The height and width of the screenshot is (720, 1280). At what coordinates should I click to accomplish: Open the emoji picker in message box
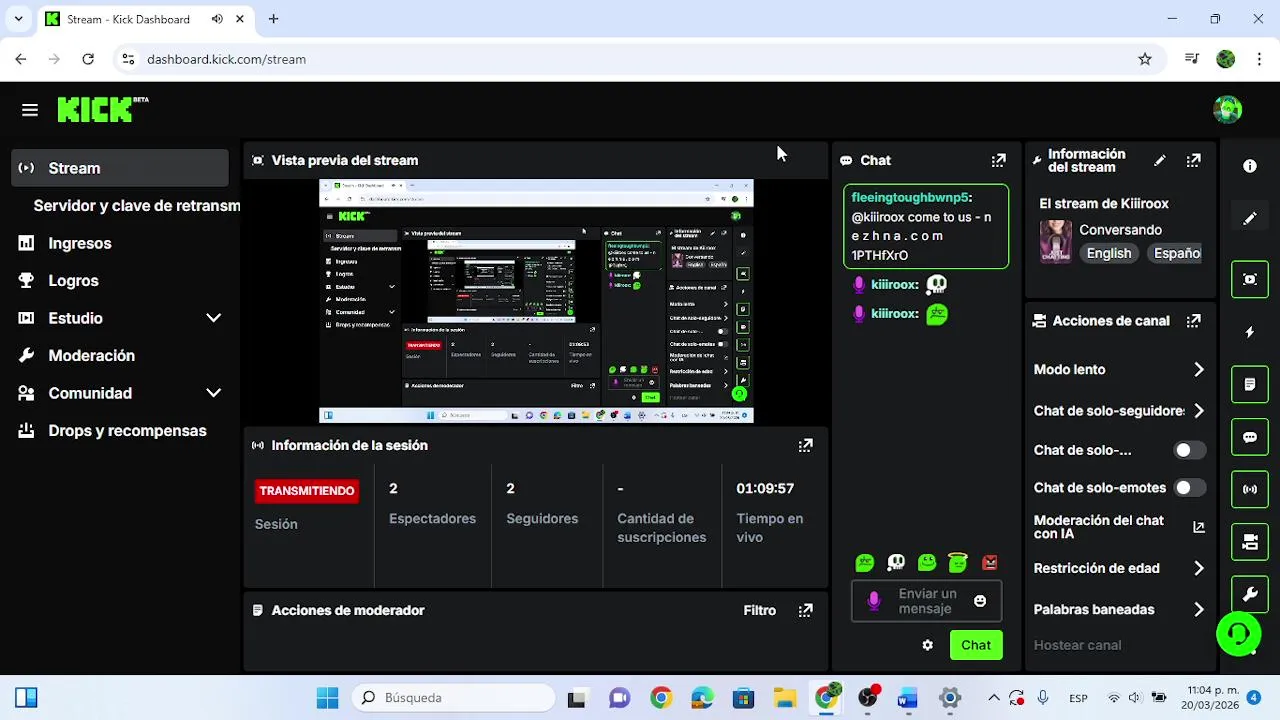[x=980, y=601]
